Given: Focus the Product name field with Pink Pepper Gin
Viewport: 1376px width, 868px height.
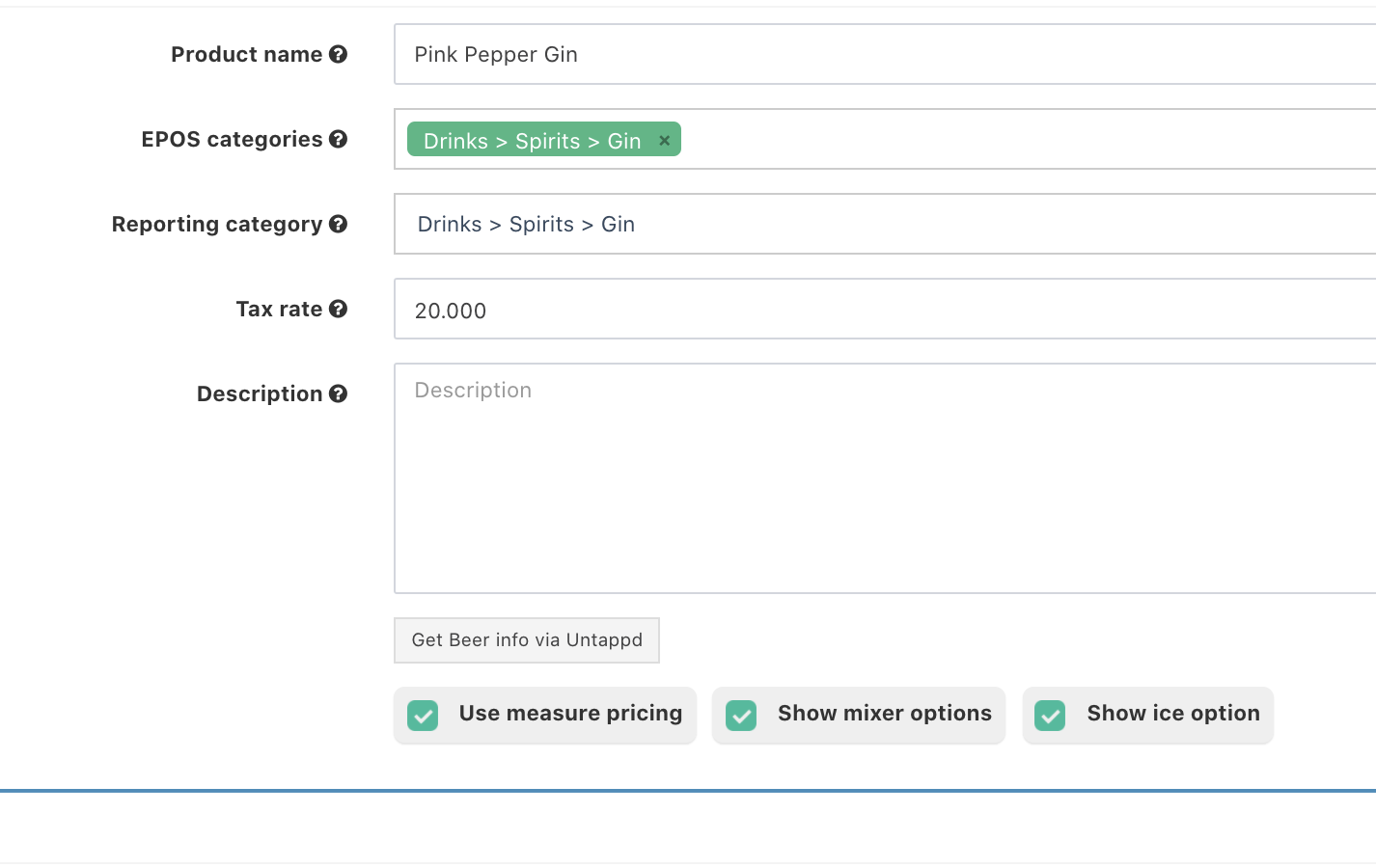Looking at the screenshot, I should click(884, 55).
